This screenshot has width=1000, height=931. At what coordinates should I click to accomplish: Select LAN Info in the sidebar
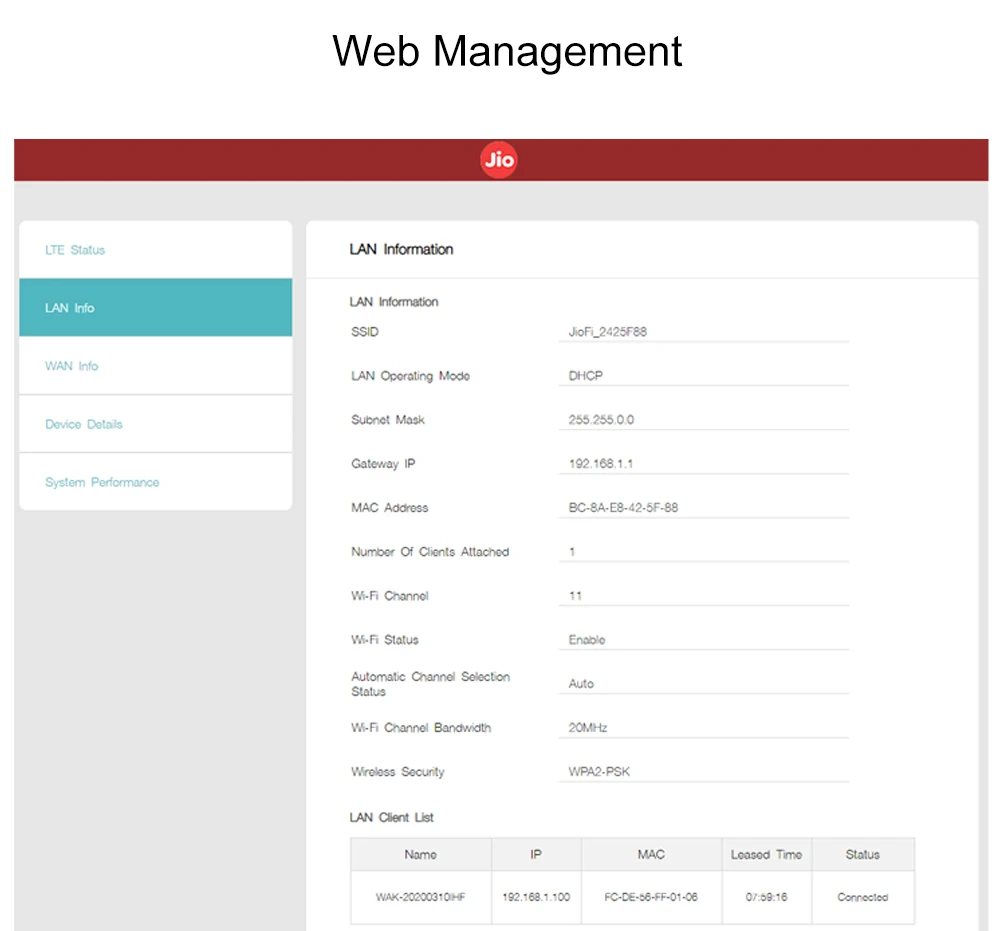click(156, 307)
